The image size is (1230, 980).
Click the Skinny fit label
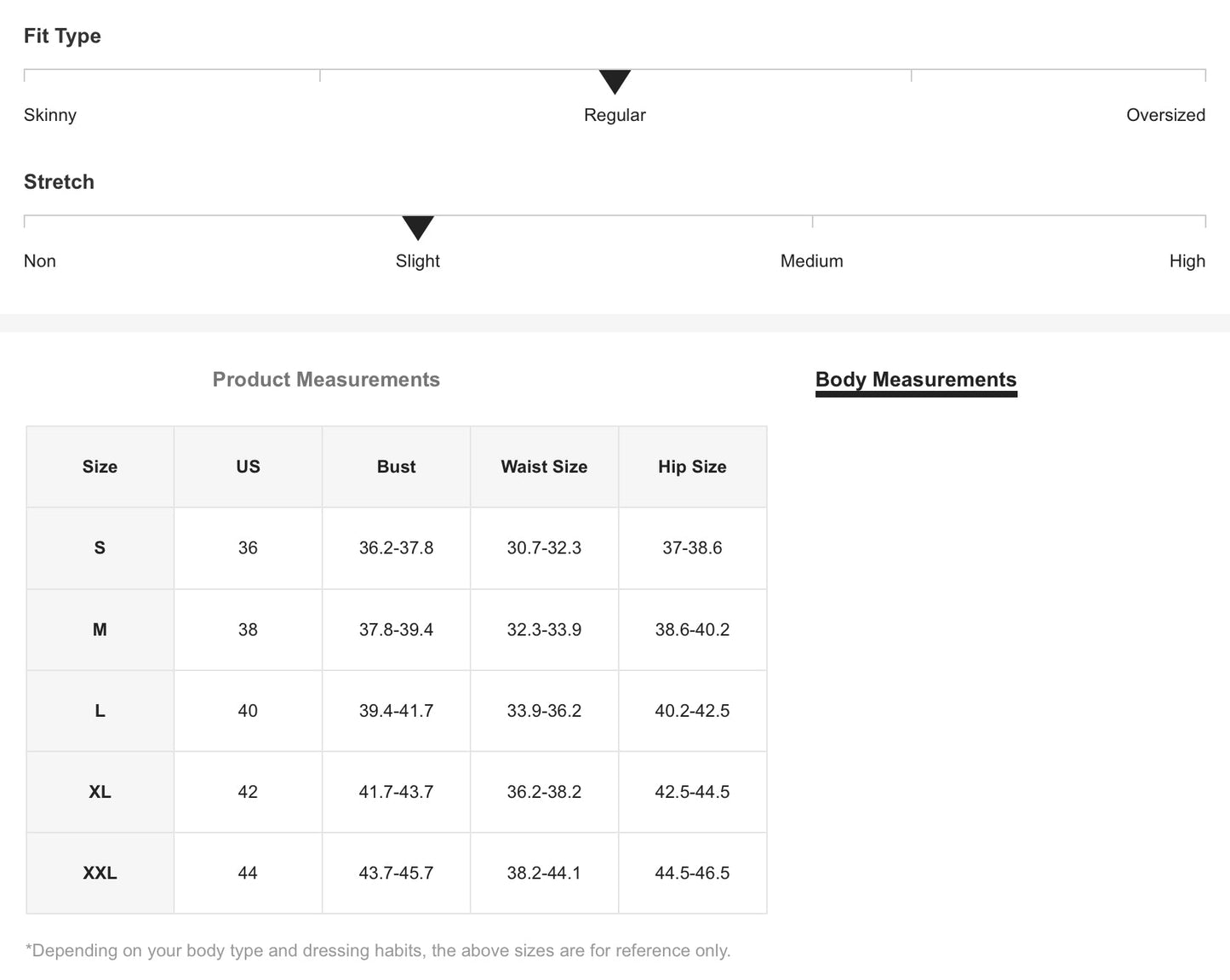pyautogui.click(x=50, y=115)
